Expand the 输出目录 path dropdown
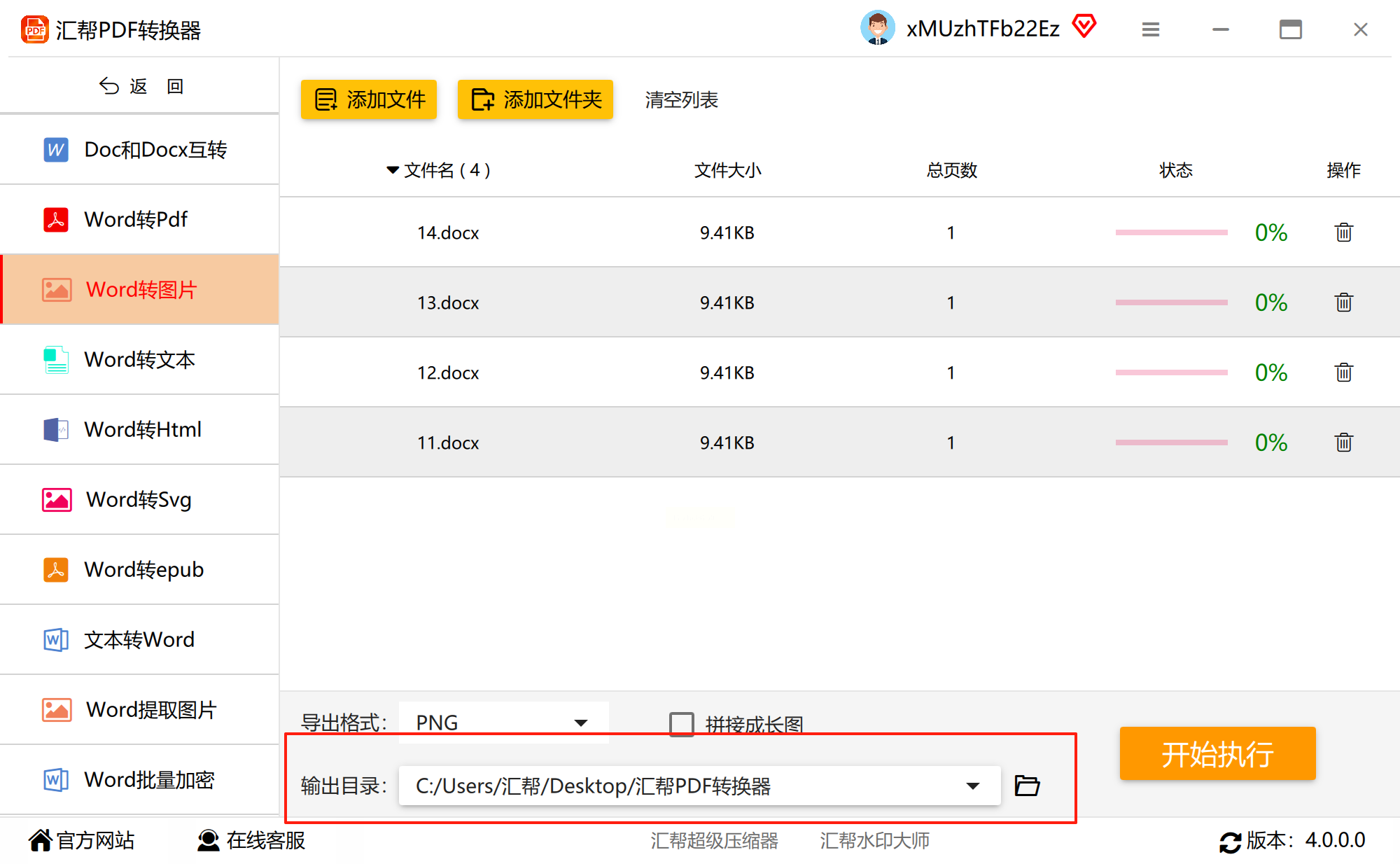1400x864 pixels. pyautogui.click(x=972, y=786)
